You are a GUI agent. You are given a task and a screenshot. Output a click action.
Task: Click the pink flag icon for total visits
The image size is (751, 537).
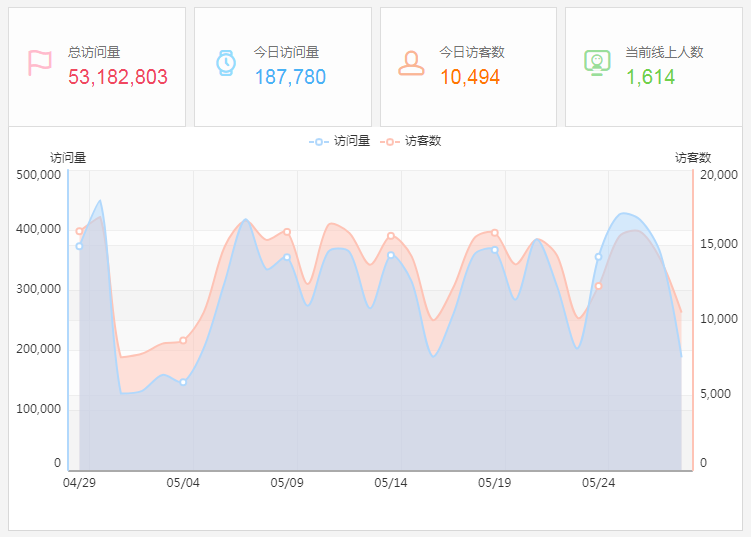click(40, 63)
